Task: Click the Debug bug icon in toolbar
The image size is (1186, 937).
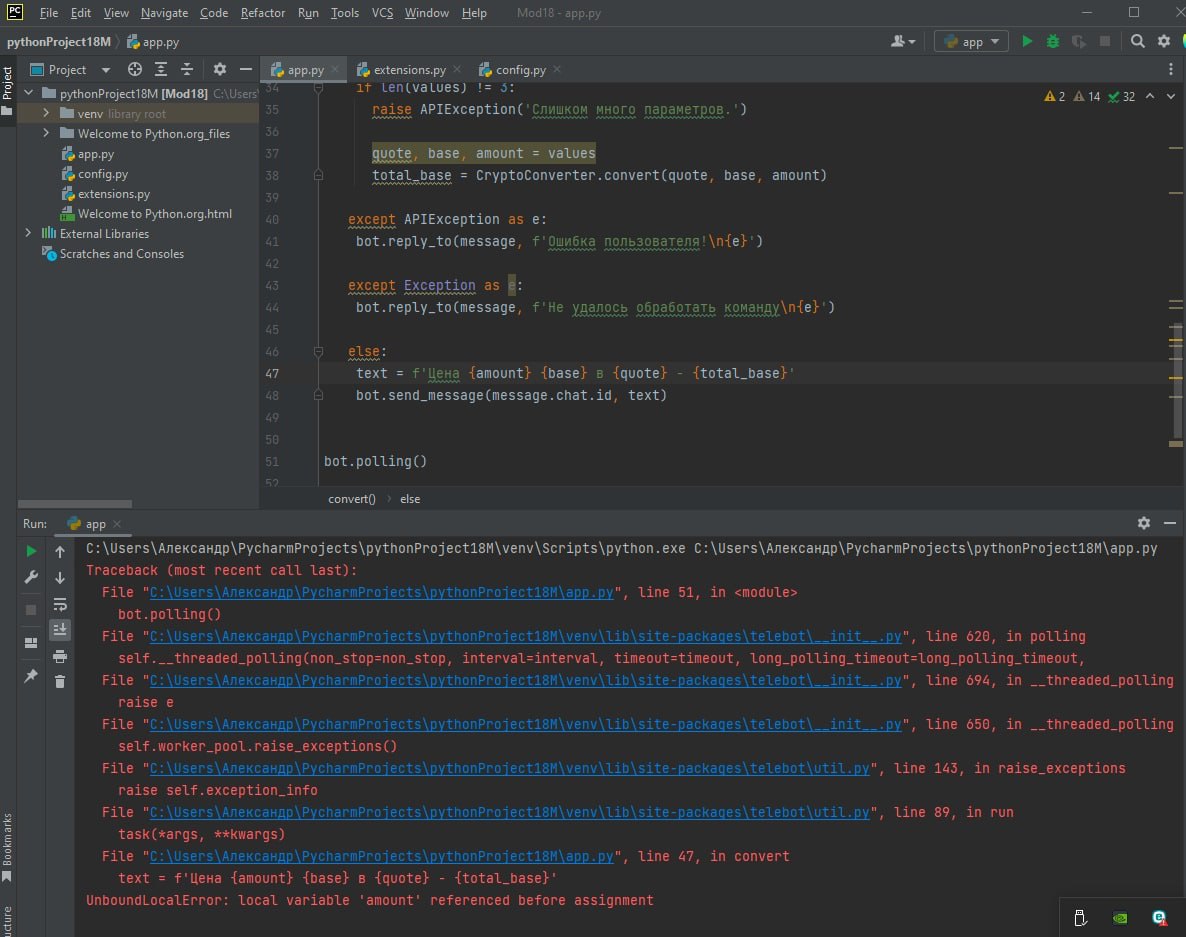Action: click(1053, 41)
